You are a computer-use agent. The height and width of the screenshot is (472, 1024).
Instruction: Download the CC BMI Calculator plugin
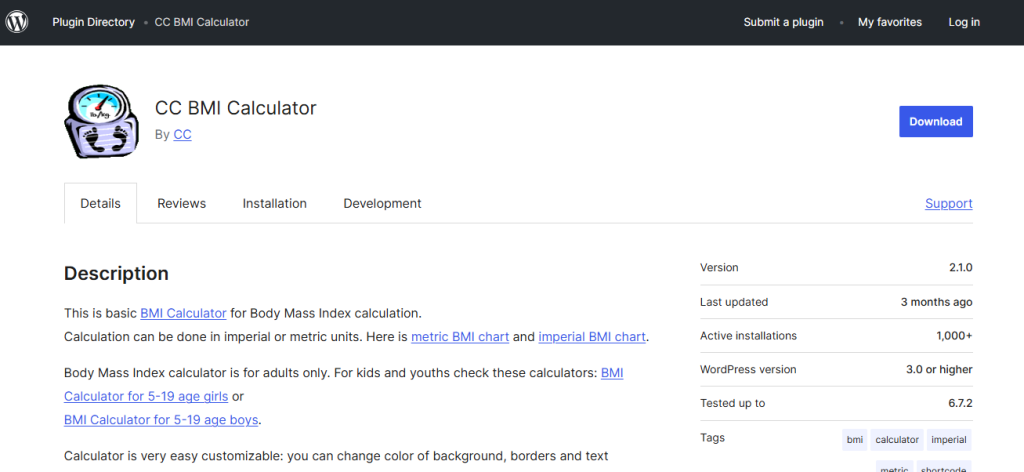coord(936,121)
